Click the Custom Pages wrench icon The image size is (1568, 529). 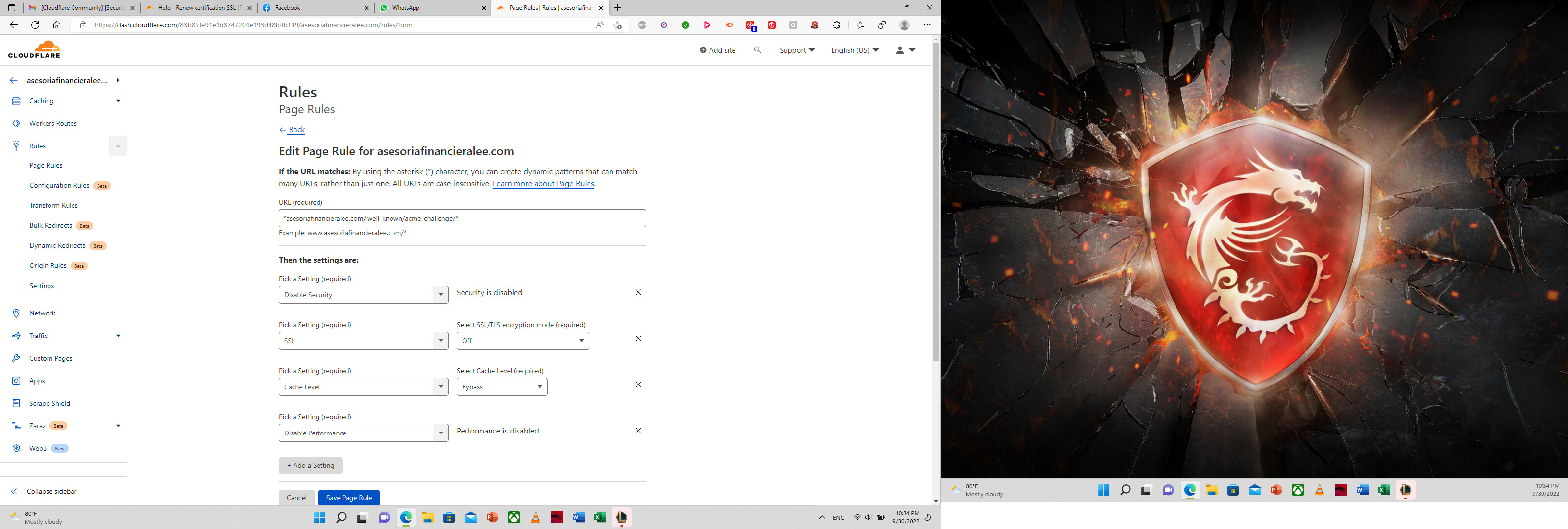(17, 358)
